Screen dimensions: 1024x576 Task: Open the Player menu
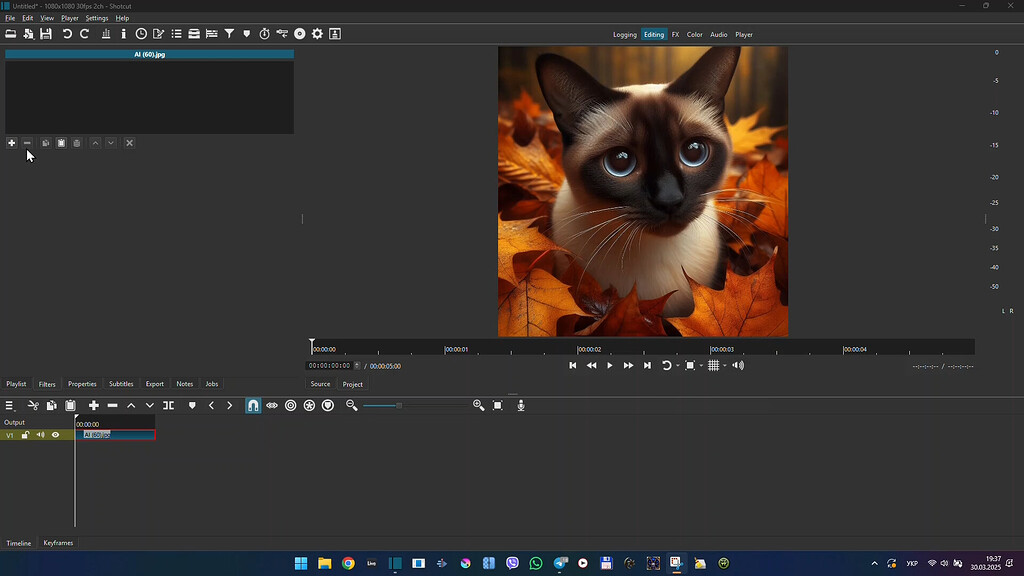coord(69,18)
